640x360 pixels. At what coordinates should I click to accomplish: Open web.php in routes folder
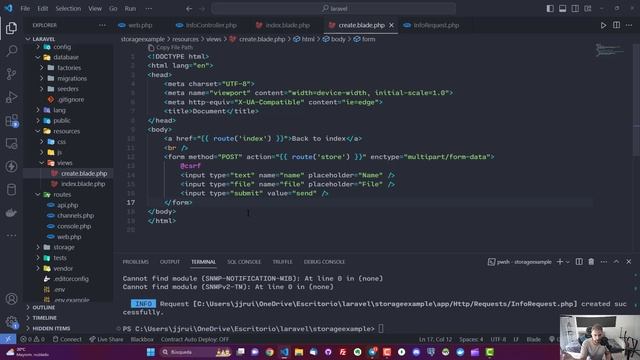coord(68,237)
